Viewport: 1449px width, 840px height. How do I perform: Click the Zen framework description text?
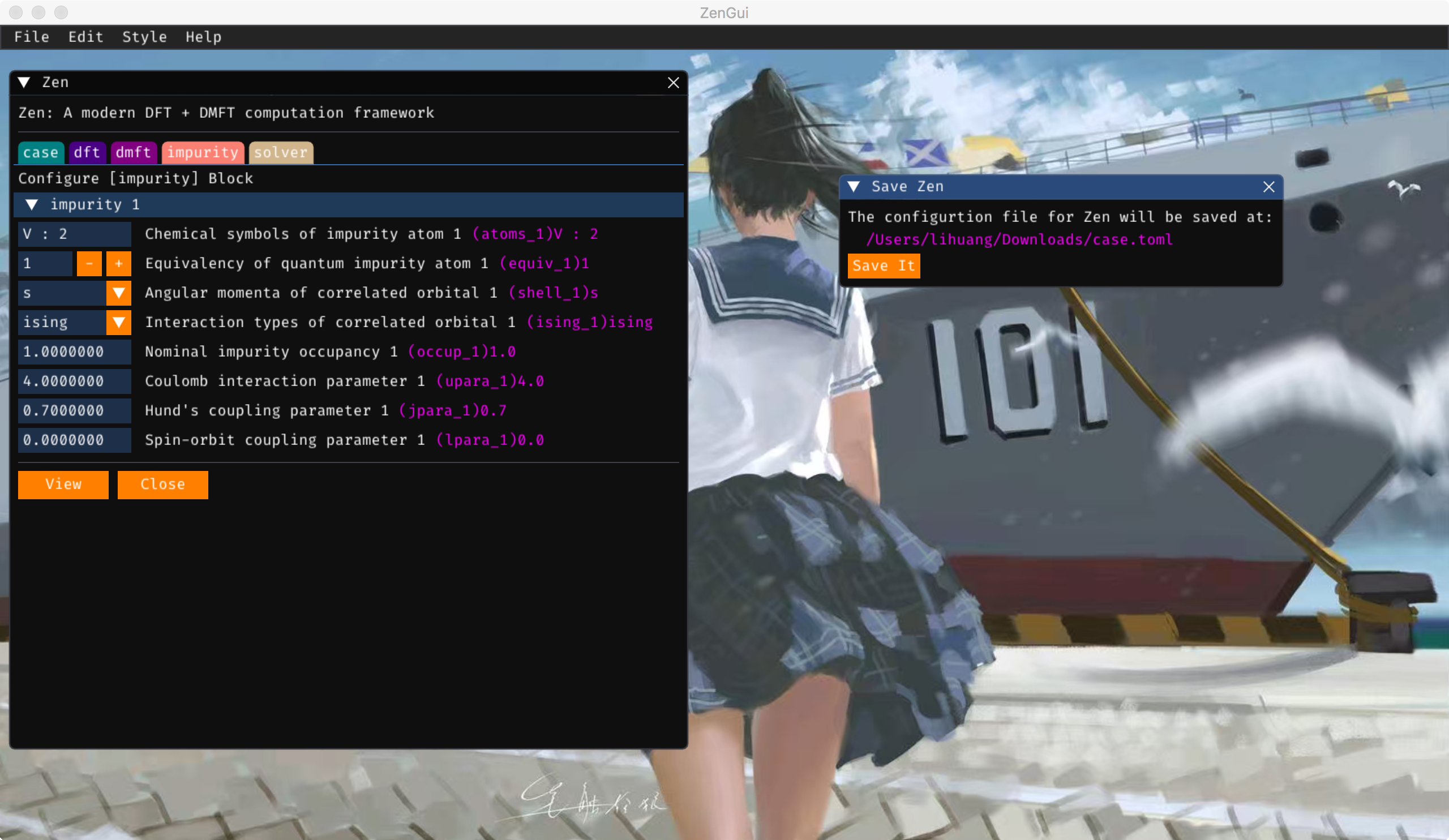[226, 113]
